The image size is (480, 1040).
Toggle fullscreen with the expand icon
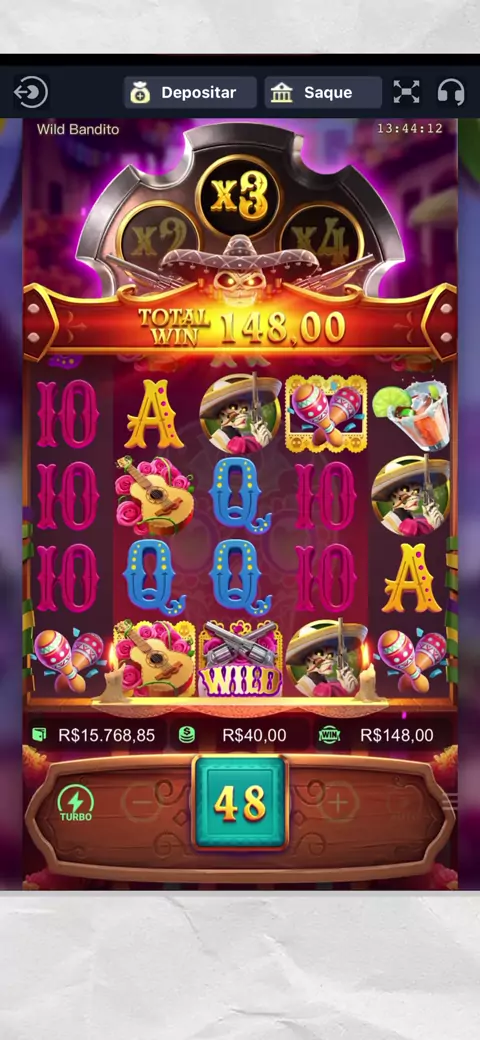tap(406, 92)
